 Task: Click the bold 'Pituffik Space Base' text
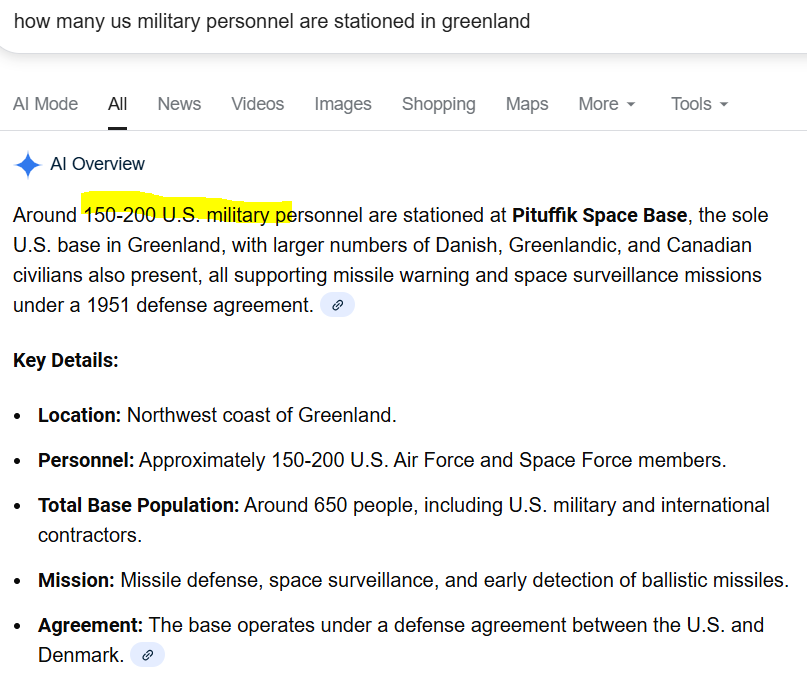pos(599,215)
